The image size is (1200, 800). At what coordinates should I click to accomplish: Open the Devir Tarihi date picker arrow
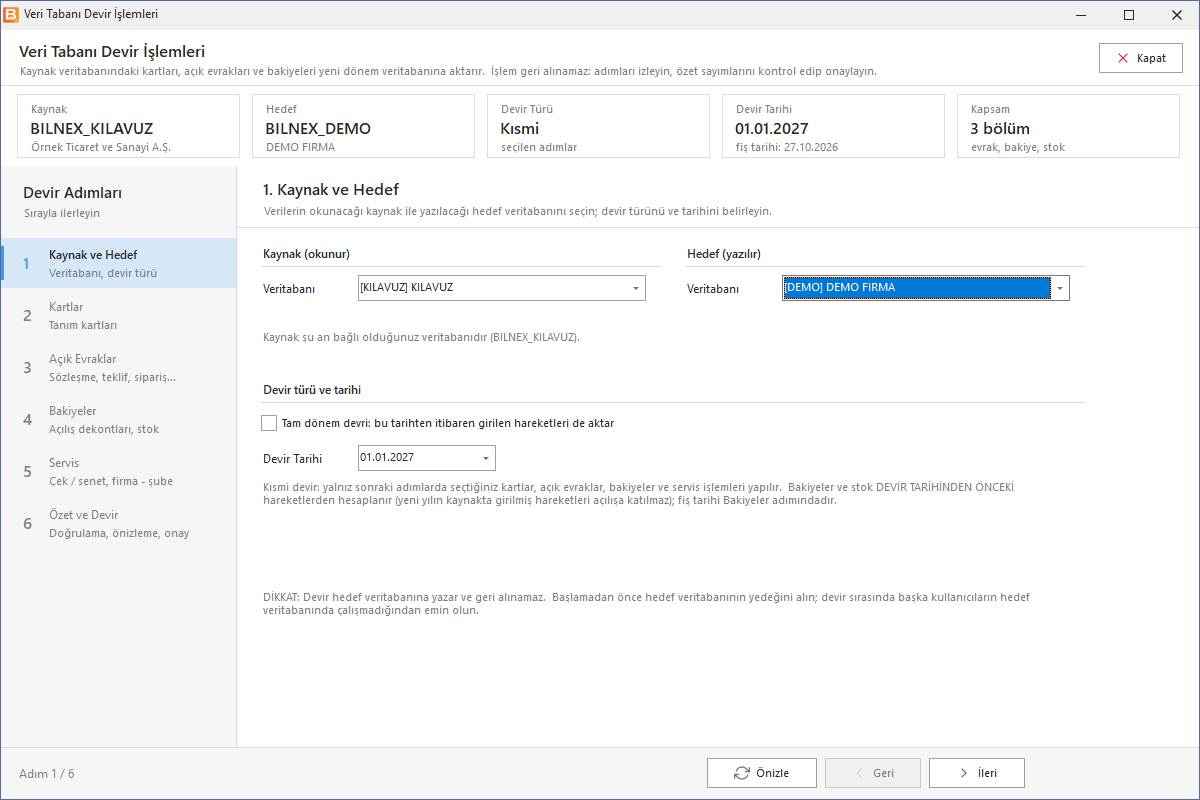click(486, 458)
